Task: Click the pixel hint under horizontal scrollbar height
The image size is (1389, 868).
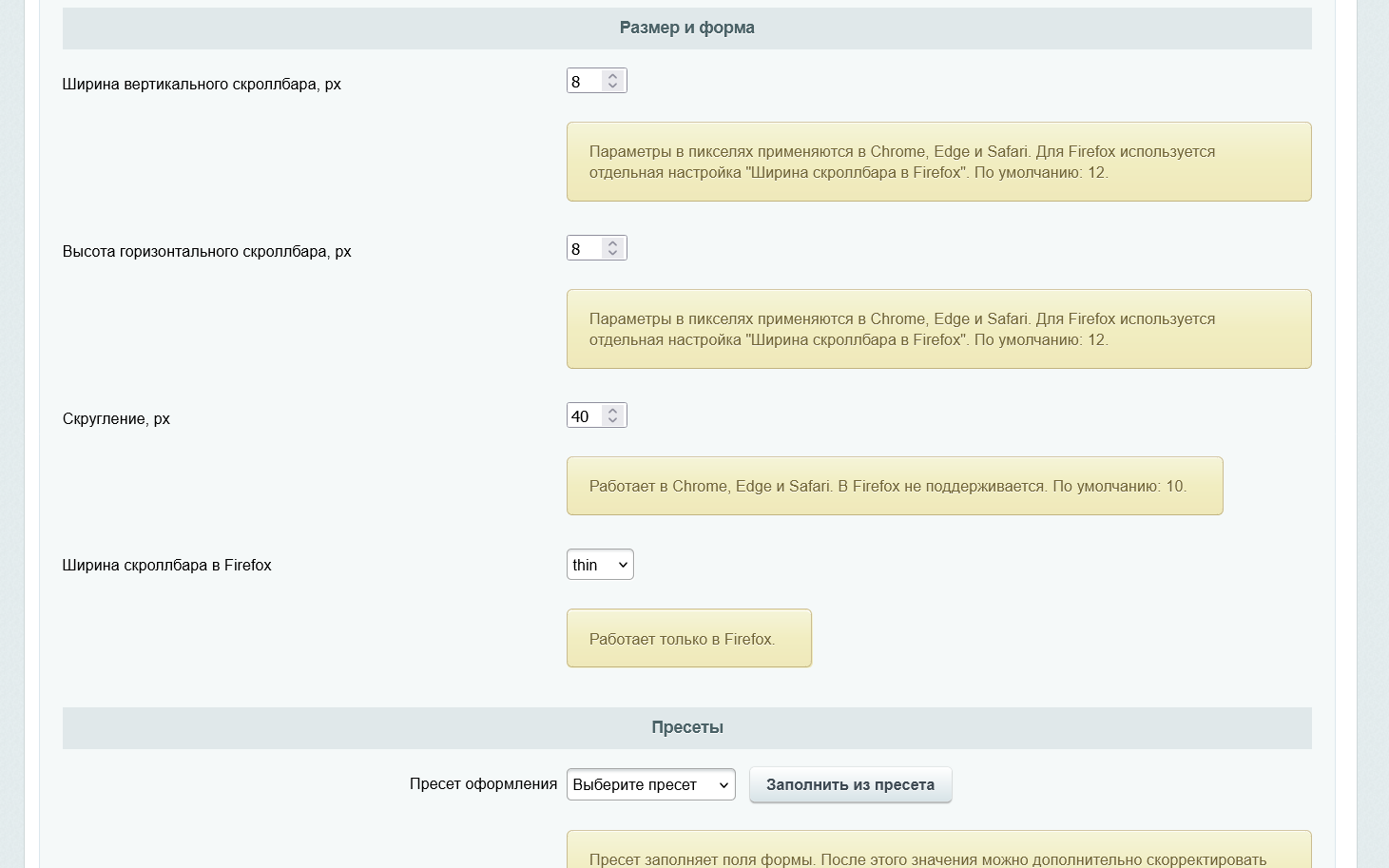Action: 939,329
